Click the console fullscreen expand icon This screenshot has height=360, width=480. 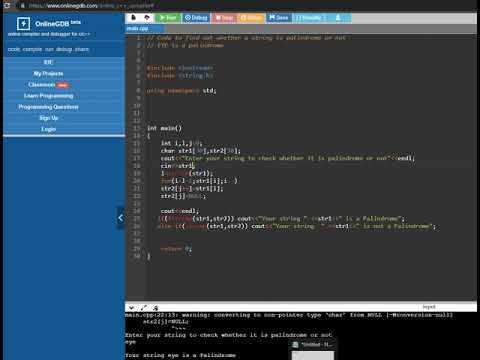144,308
